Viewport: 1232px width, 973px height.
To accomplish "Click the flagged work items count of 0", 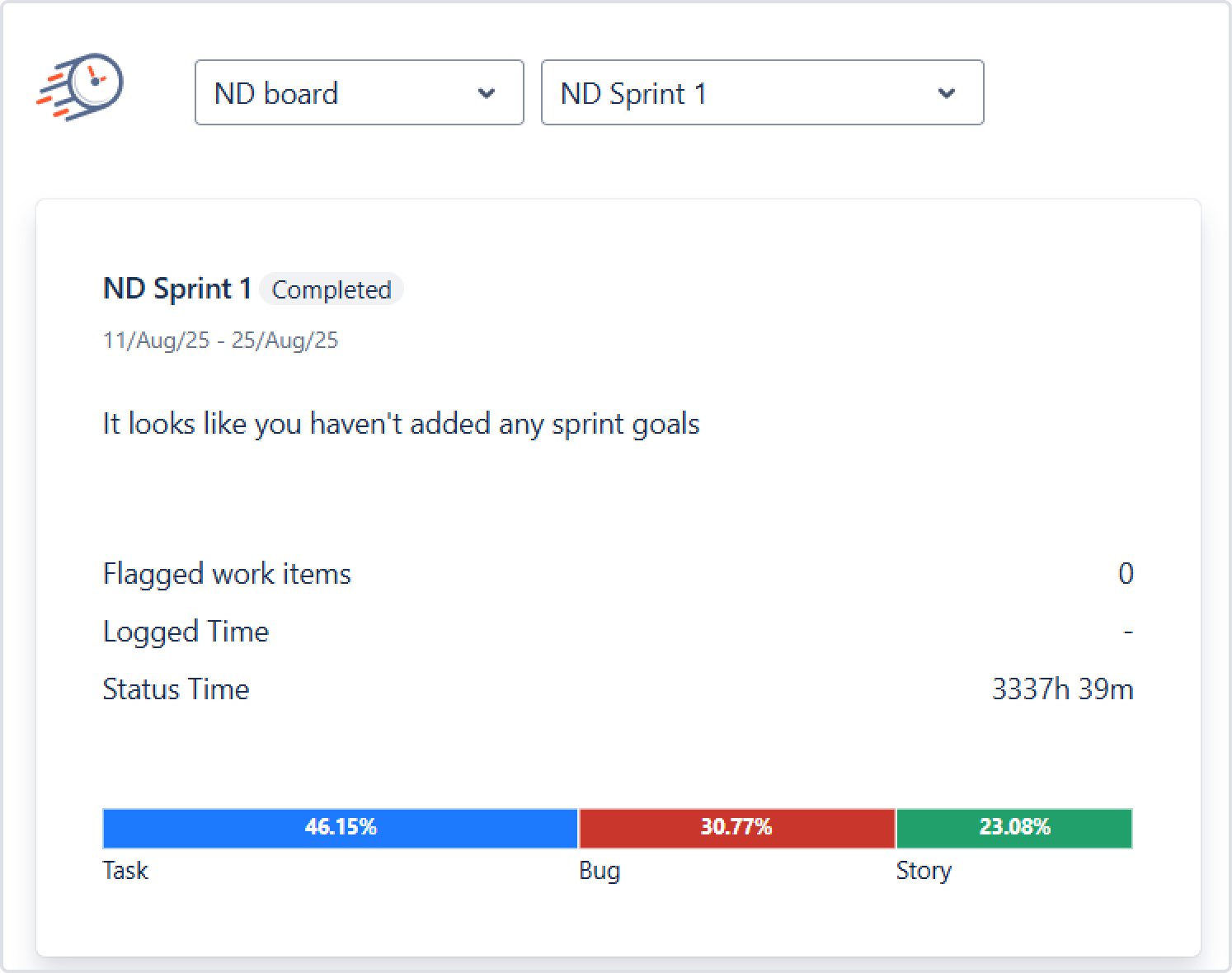I will tap(1126, 574).
